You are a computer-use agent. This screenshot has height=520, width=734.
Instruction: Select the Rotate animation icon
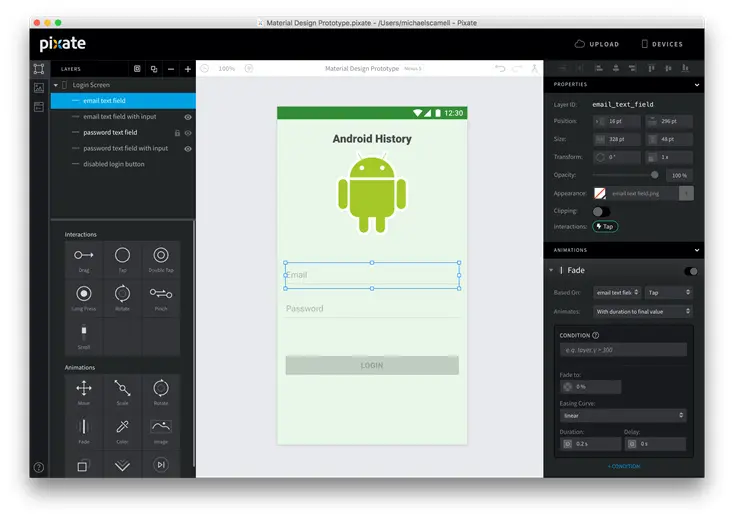tap(161, 388)
